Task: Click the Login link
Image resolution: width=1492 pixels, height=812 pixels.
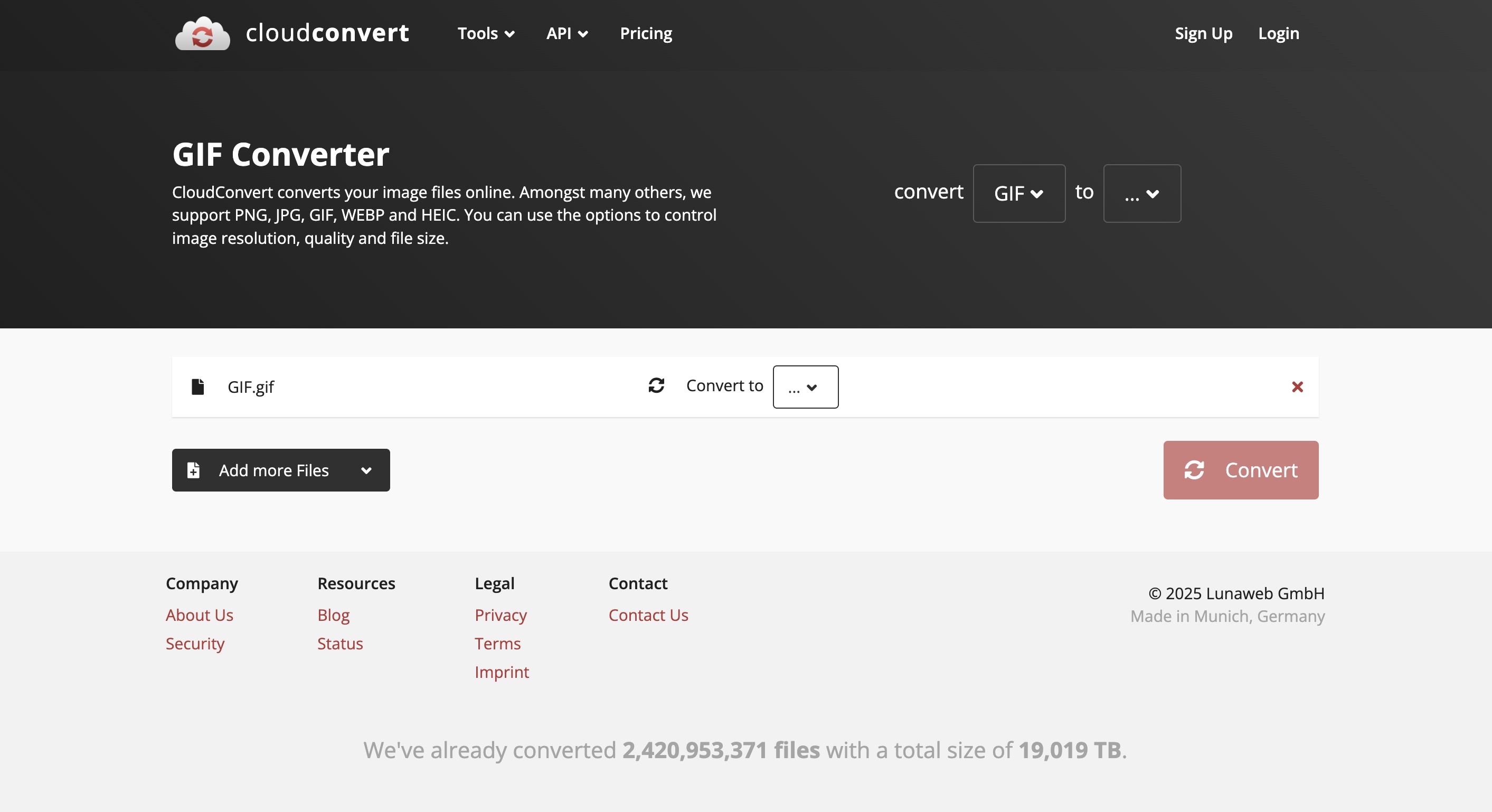Action: [1278, 34]
